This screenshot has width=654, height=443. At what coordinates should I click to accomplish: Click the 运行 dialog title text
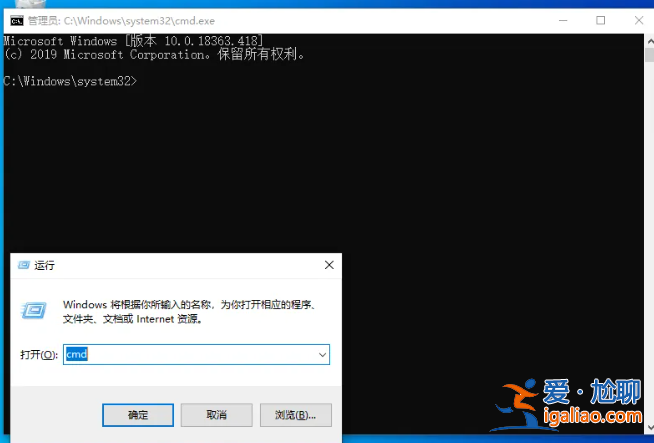pos(44,265)
